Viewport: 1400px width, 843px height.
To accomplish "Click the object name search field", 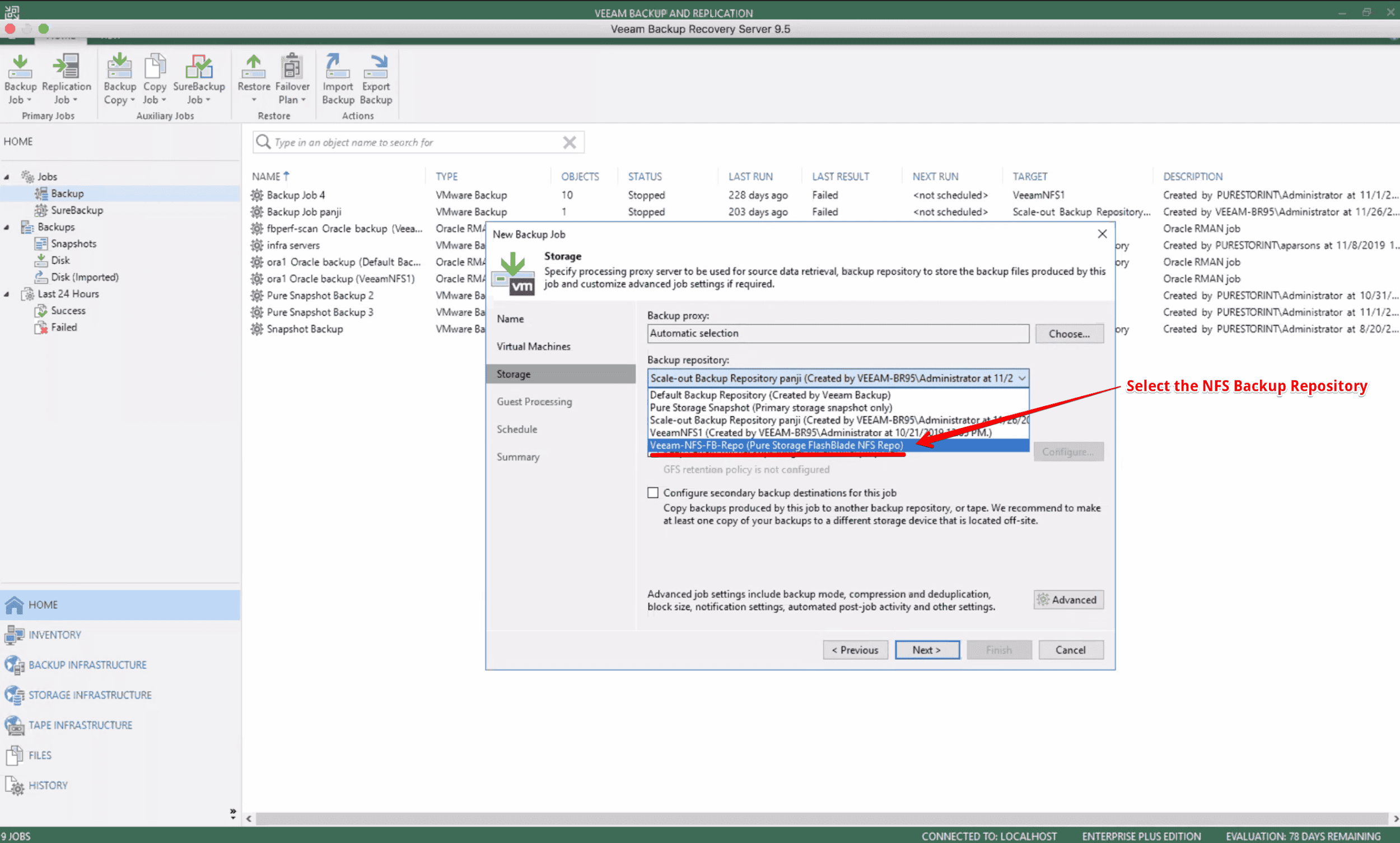I will tap(417, 142).
